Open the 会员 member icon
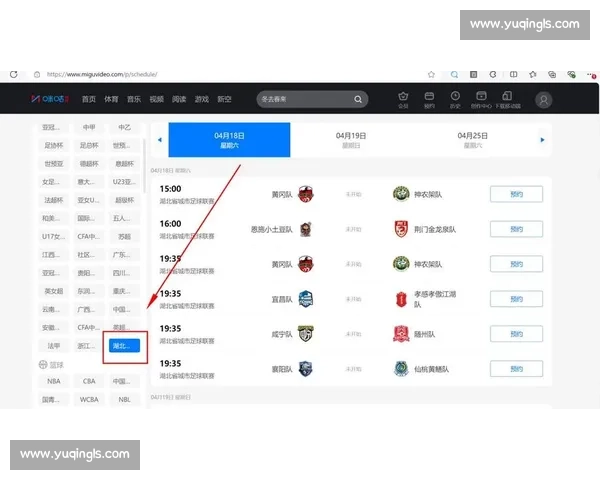Image resolution: width=600 pixels, height=480 pixels. click(403, 100)
